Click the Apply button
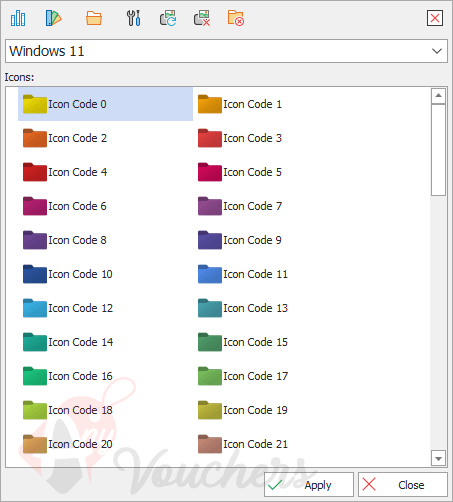This screenshot has height=502, width=453. click(309, 485)
